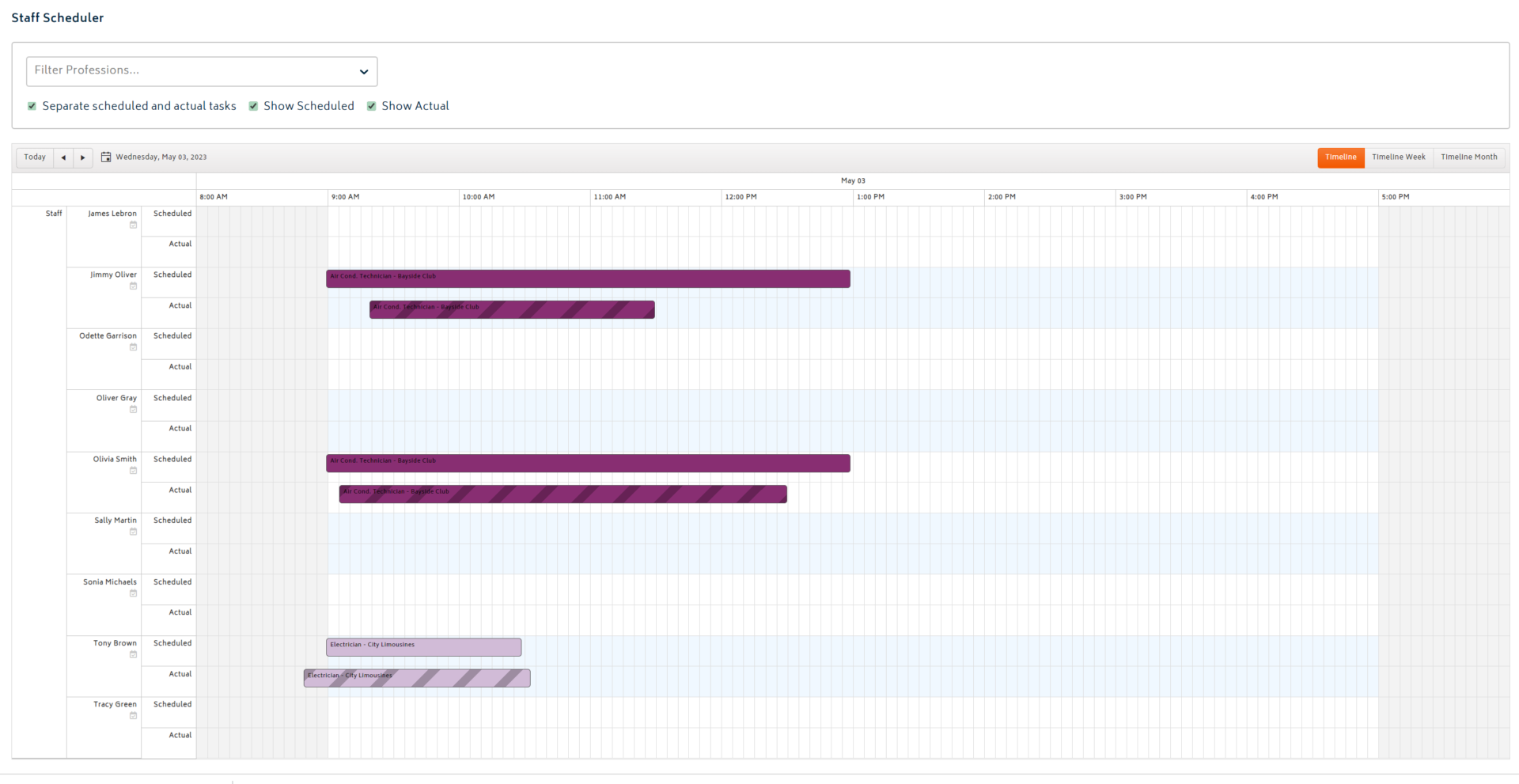
Task: Select Jimmy Oliver's scheduled Bayside Club task
Action: tap(588, 279)
